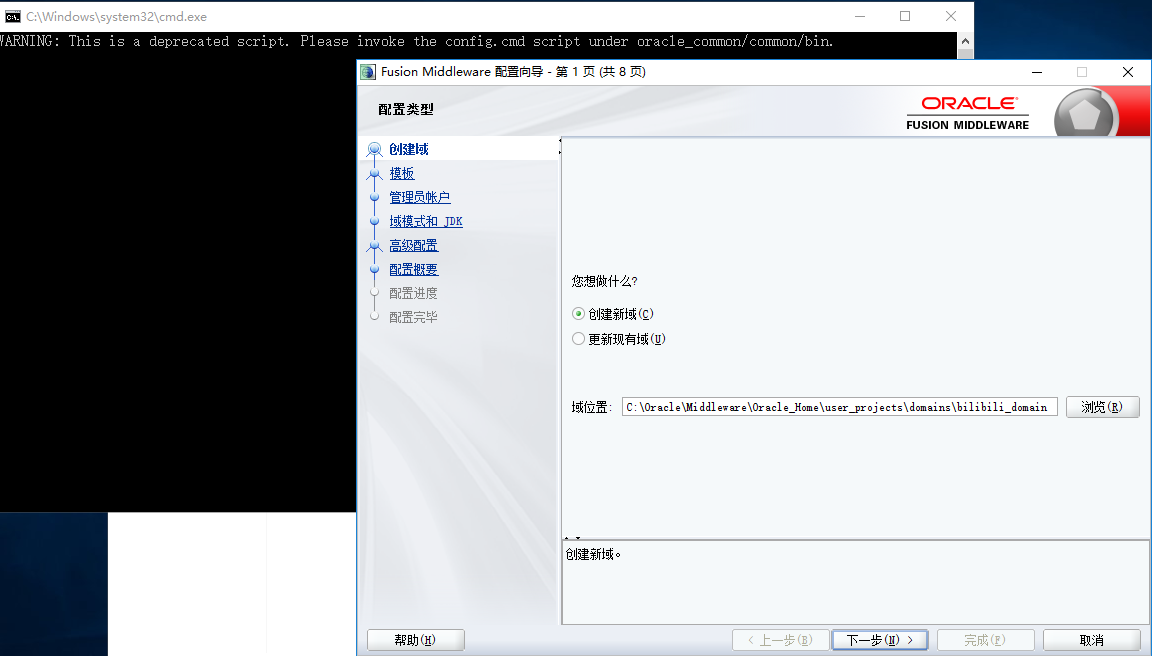1152x656 pixels.
Task: Click the 高级配置 step node icon
Action: coord(375,245)
